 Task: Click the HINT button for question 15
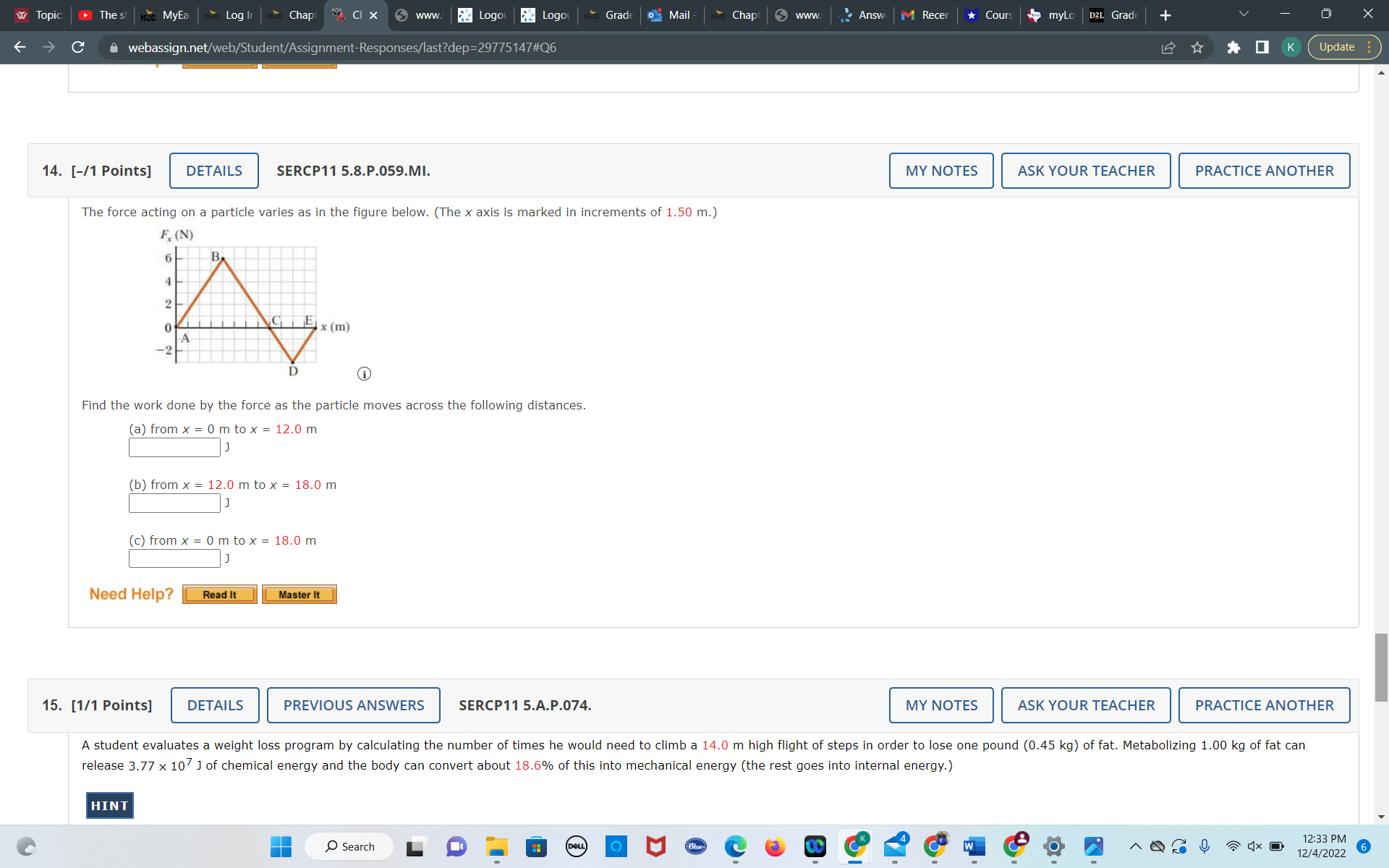click(x=109, y=805)
